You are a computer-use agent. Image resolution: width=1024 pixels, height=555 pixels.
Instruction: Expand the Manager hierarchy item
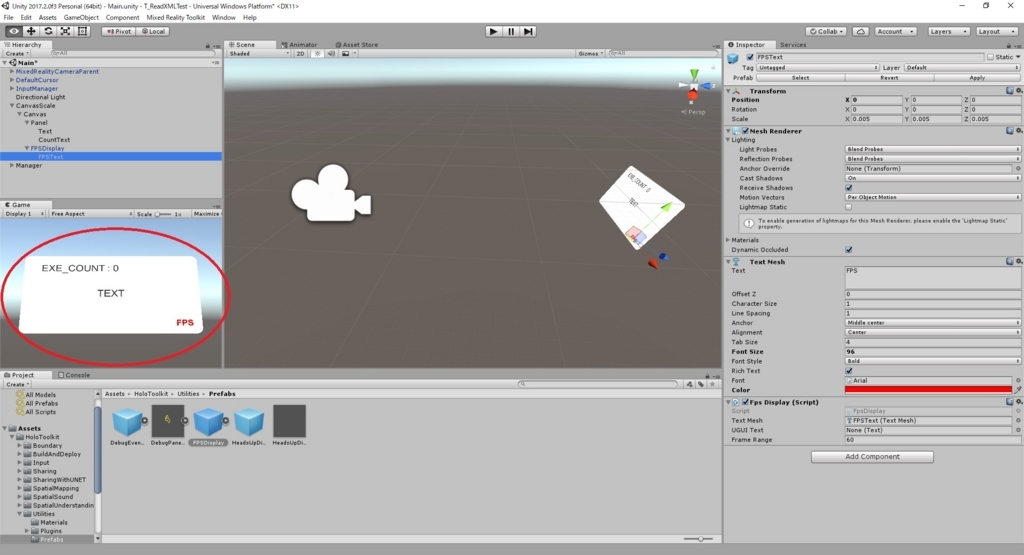point(12,166)
